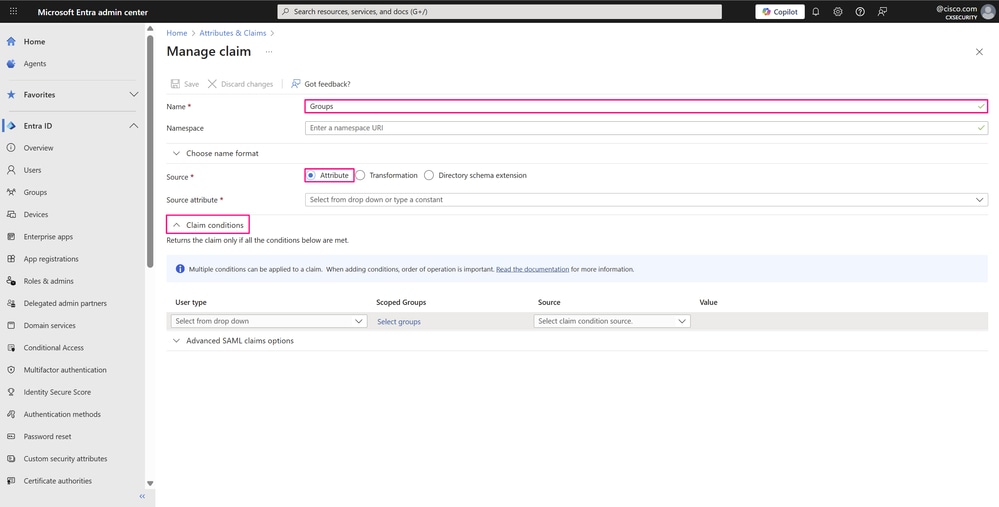The image size is (999, 507).
Task: Open the help question mark icon
Action: click(860, 11)
